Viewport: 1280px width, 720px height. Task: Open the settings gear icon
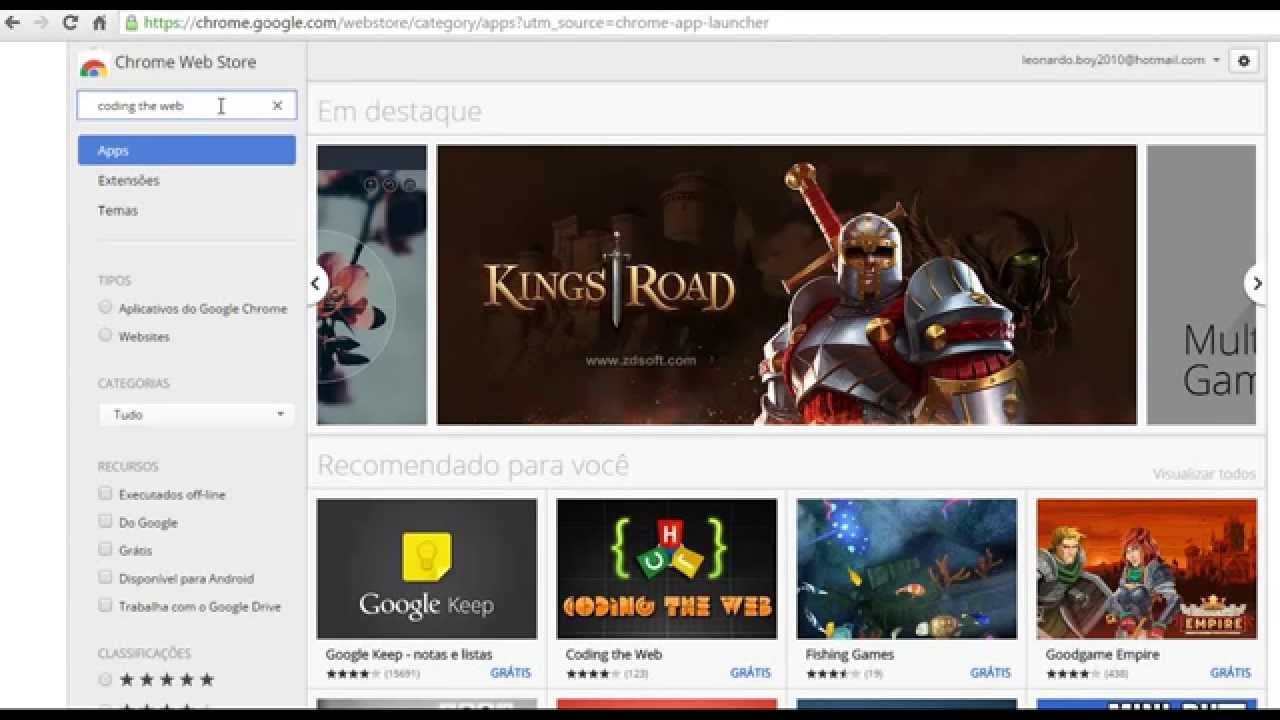pos(1243,60)
